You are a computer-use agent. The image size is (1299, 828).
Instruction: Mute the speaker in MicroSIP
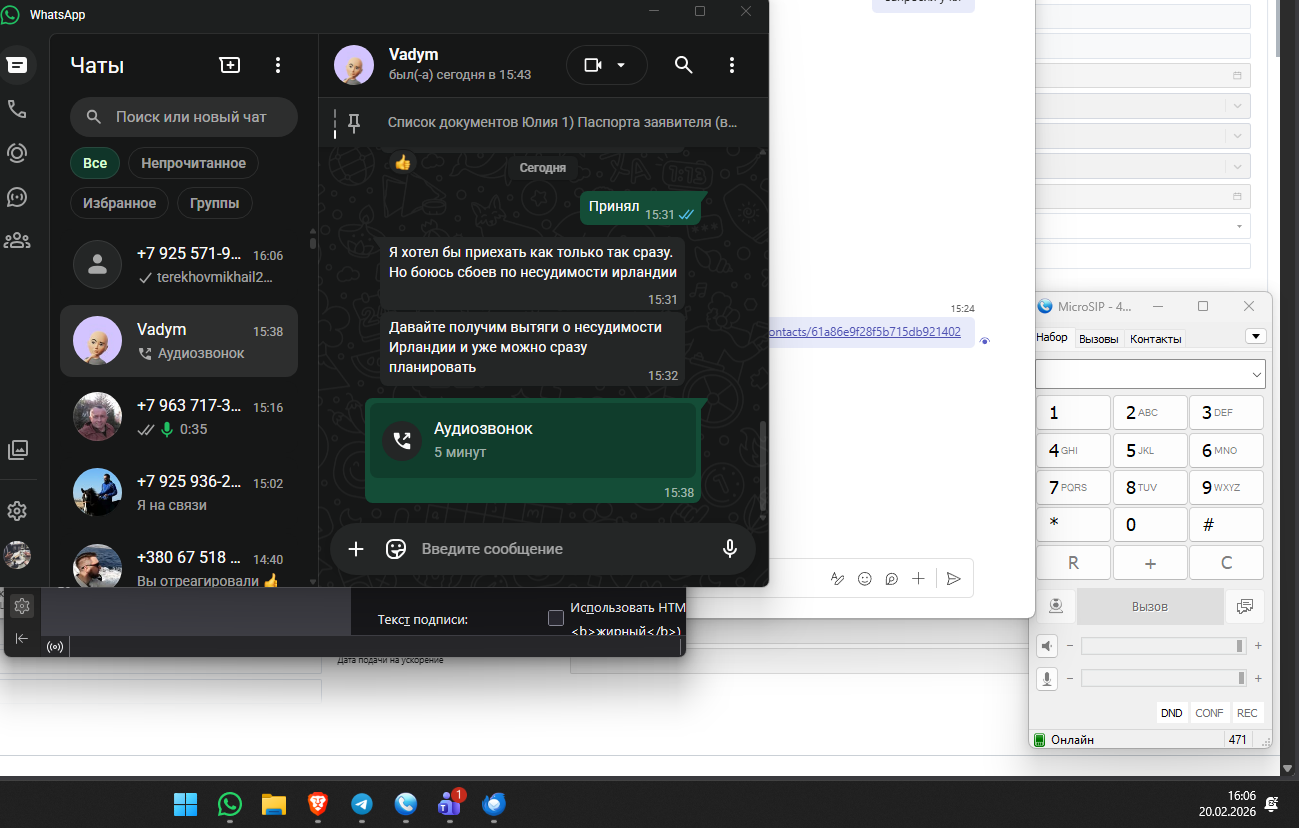pyautogui.click(x=1048, y=646)
